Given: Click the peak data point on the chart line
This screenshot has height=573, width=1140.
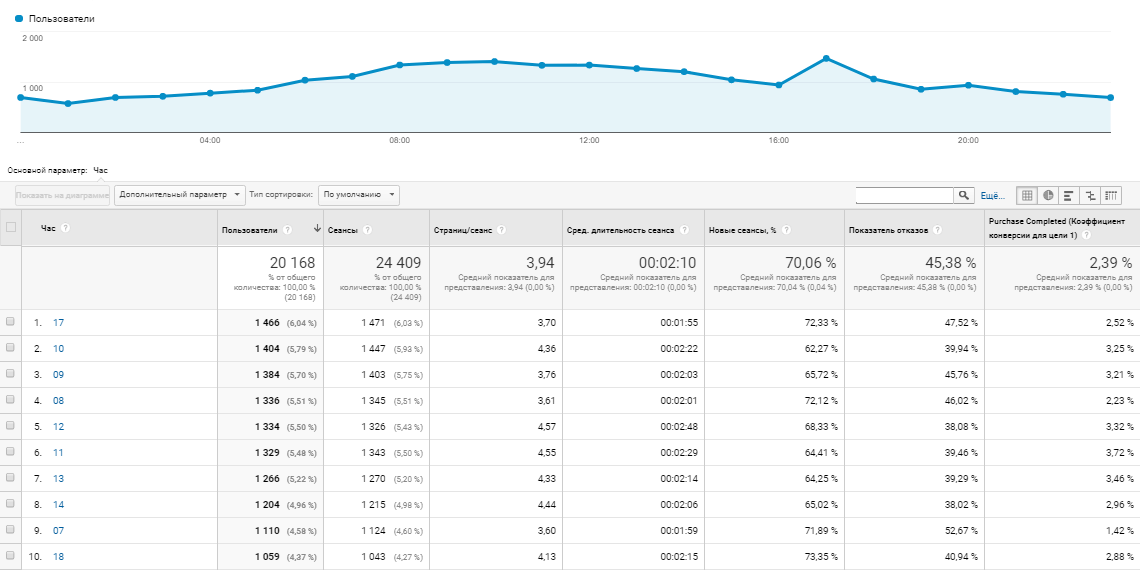Looking at the screenshot, I should 826,58.
